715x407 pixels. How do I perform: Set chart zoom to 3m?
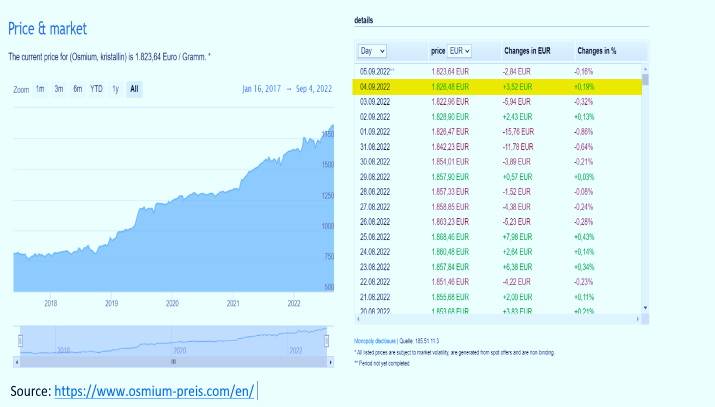59,89
